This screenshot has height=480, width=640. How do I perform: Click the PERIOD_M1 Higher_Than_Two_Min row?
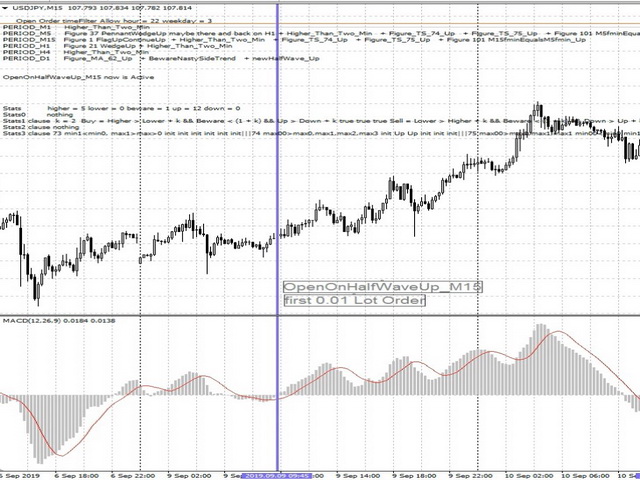[76, 27]
